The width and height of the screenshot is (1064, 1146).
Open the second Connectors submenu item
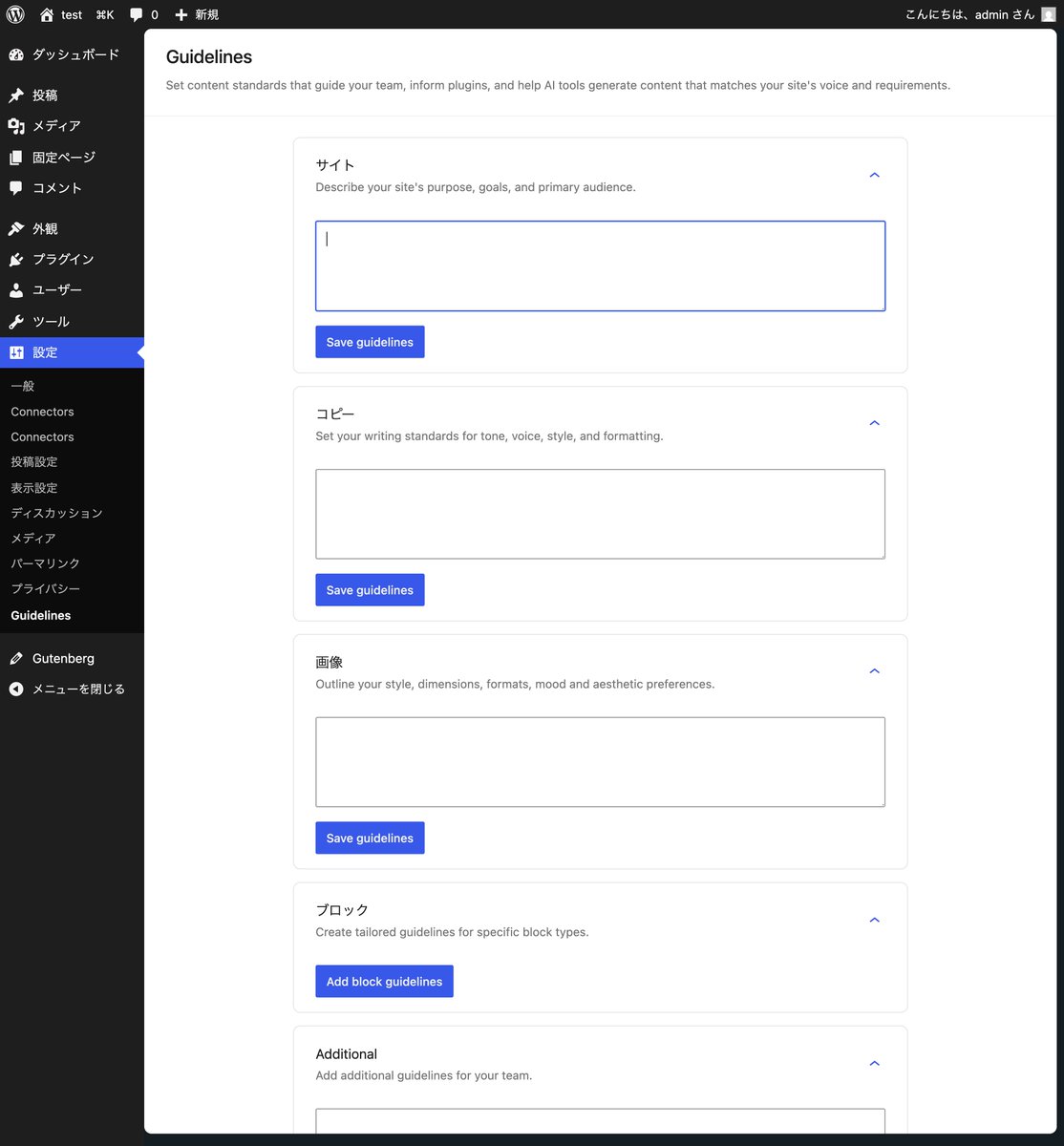click(42, 436)
